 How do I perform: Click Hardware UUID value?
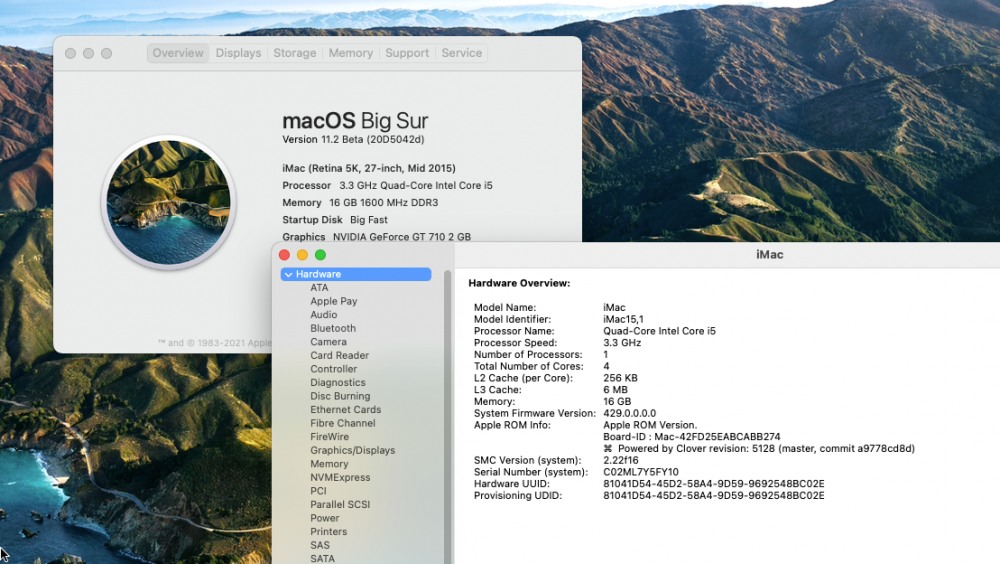pyautogui.click(x=714, y=484)
